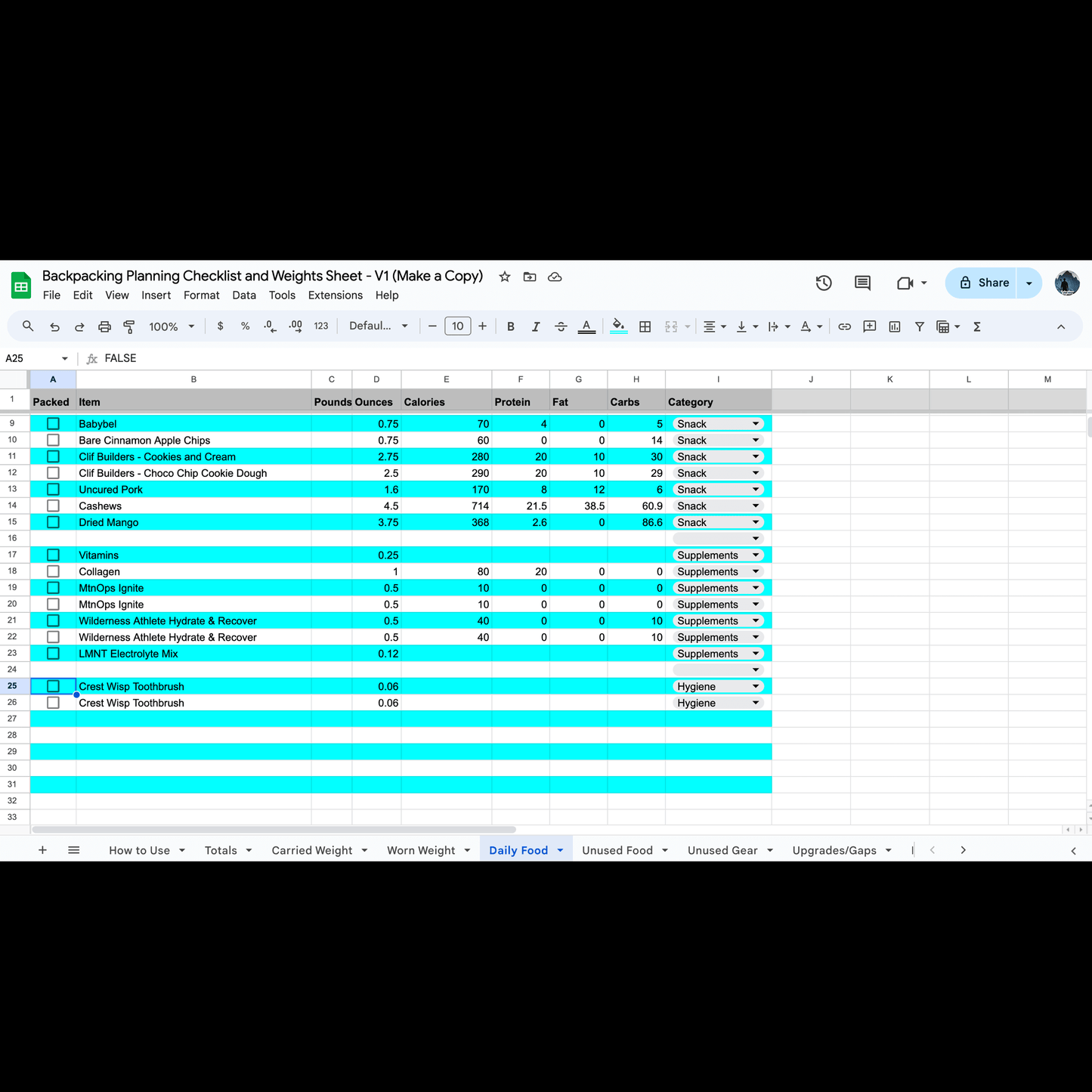This screenshot has height=1092, width=1092.
Task: Check Packed box for Uncured Pork
Action: [53, 489]
